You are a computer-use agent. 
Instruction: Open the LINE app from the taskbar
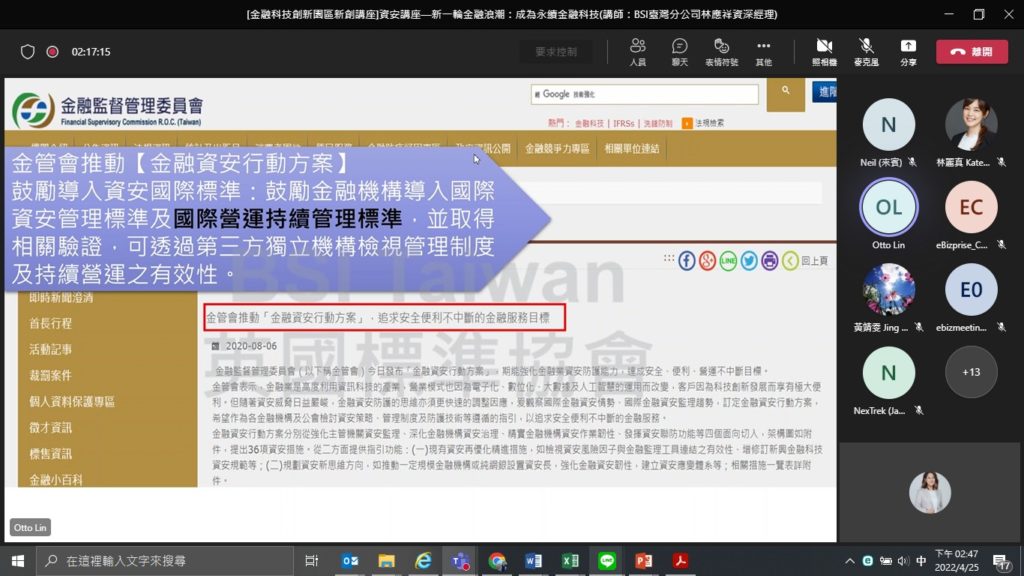pos(607,561)
